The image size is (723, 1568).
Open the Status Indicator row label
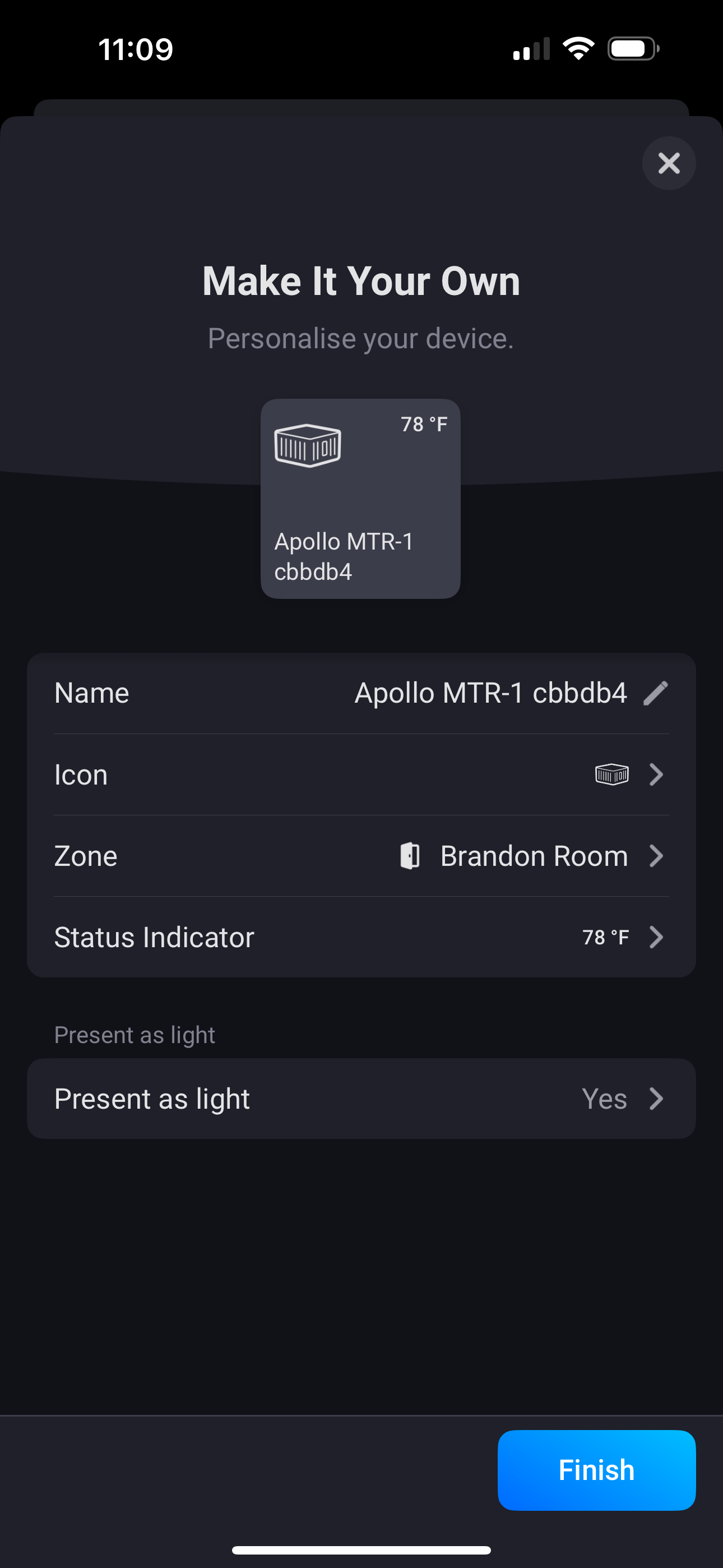[x=154, y=938]
